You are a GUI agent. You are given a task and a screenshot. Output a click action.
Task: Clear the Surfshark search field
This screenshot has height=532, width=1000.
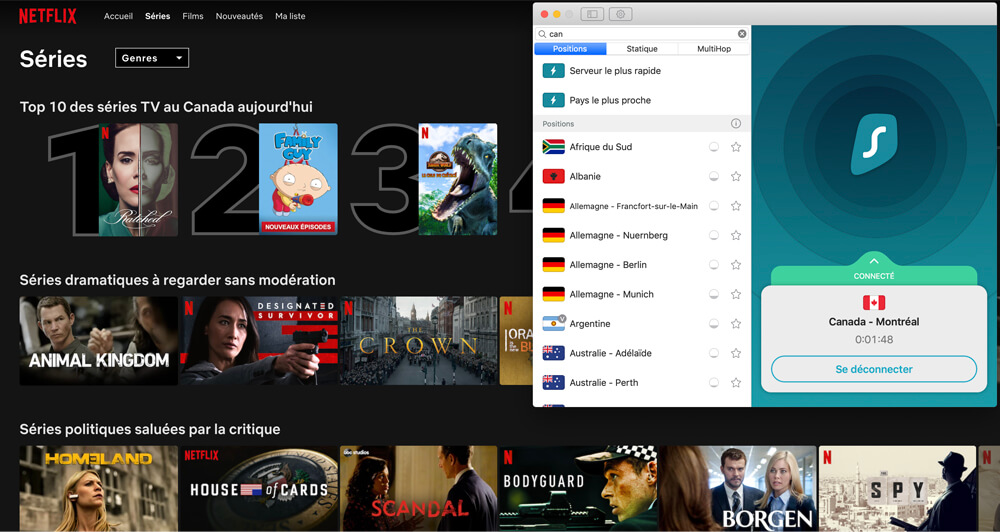coord(742,34)
